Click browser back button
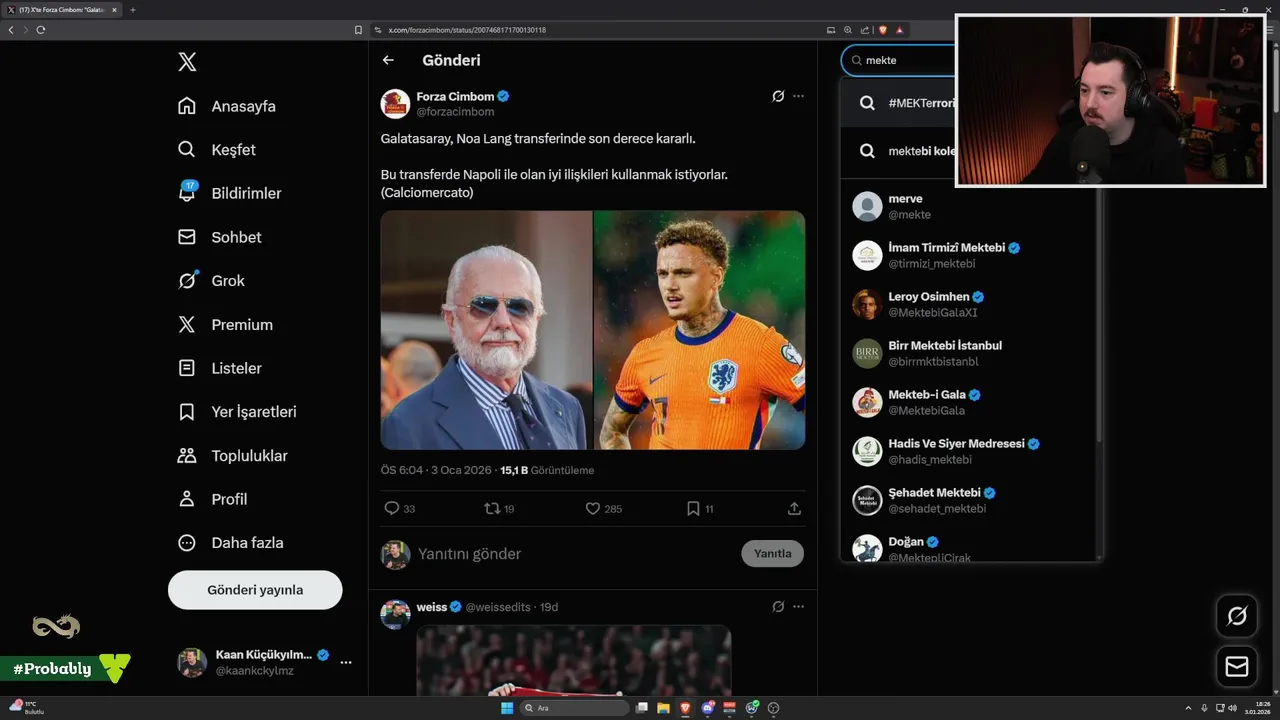 click(x=11, y=30)
